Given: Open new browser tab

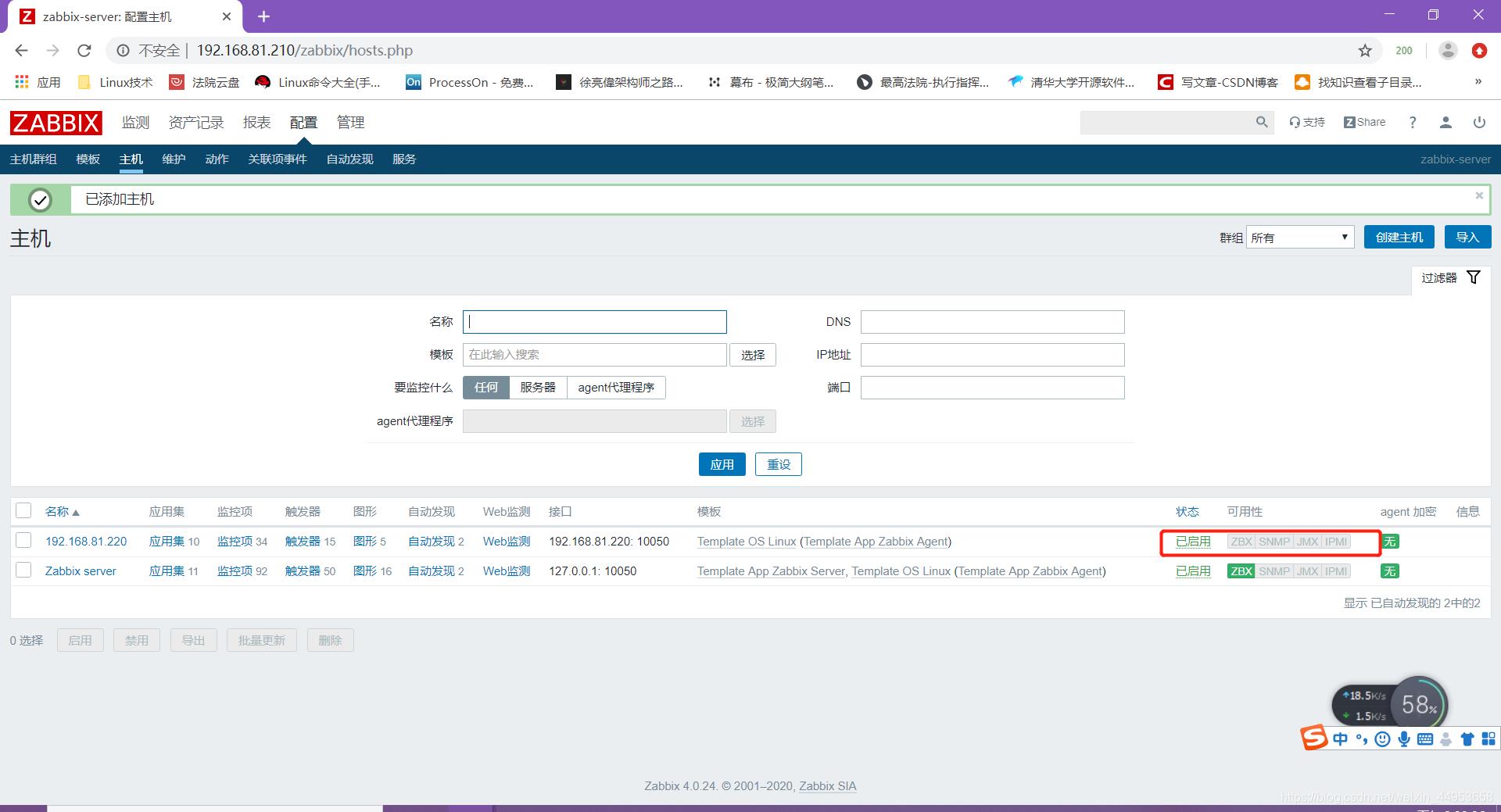Looking at the screenshot, I should pyautogui.click(x=263, y=16).
